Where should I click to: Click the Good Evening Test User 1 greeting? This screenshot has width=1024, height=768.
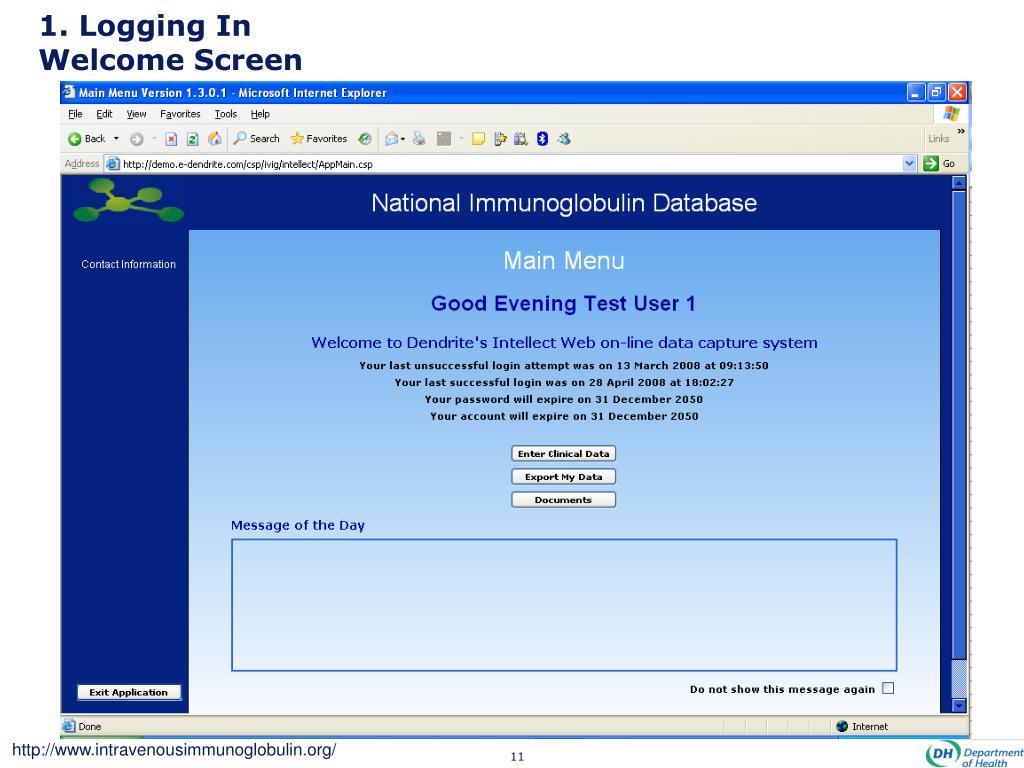(x=563, y=304)
